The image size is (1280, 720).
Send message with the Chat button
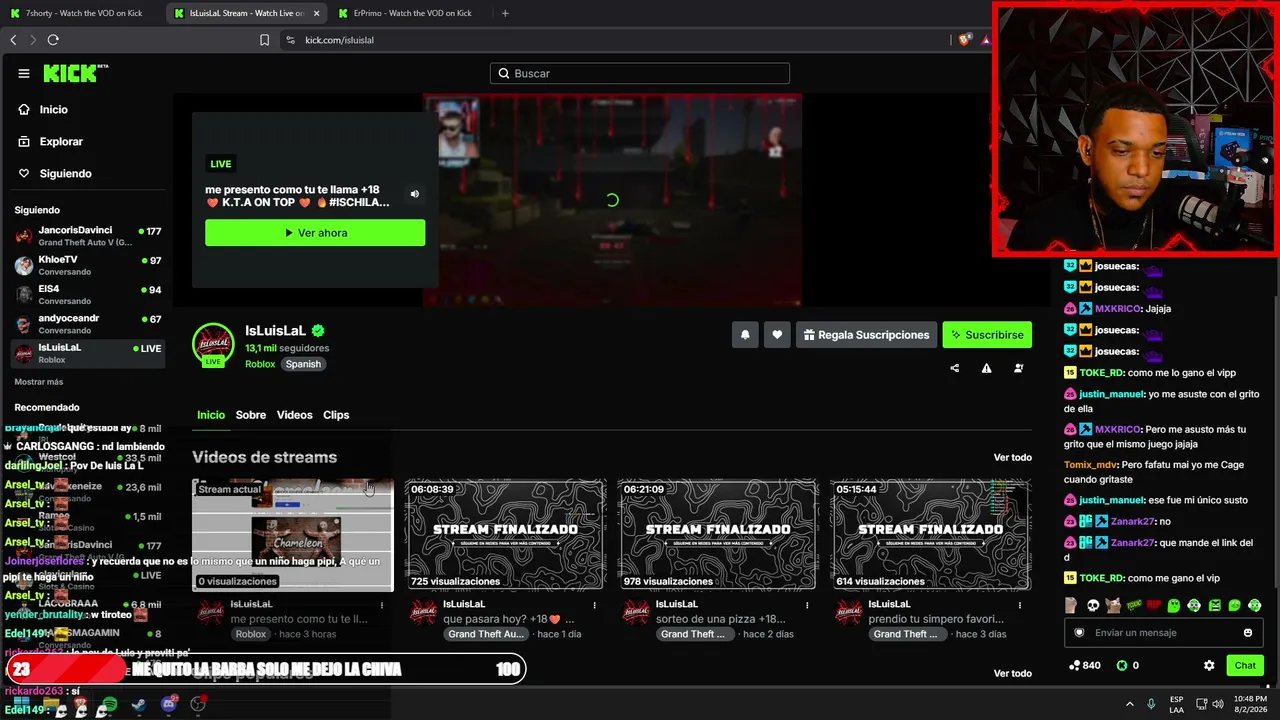pyautogui.click(x=1245, y=665)
